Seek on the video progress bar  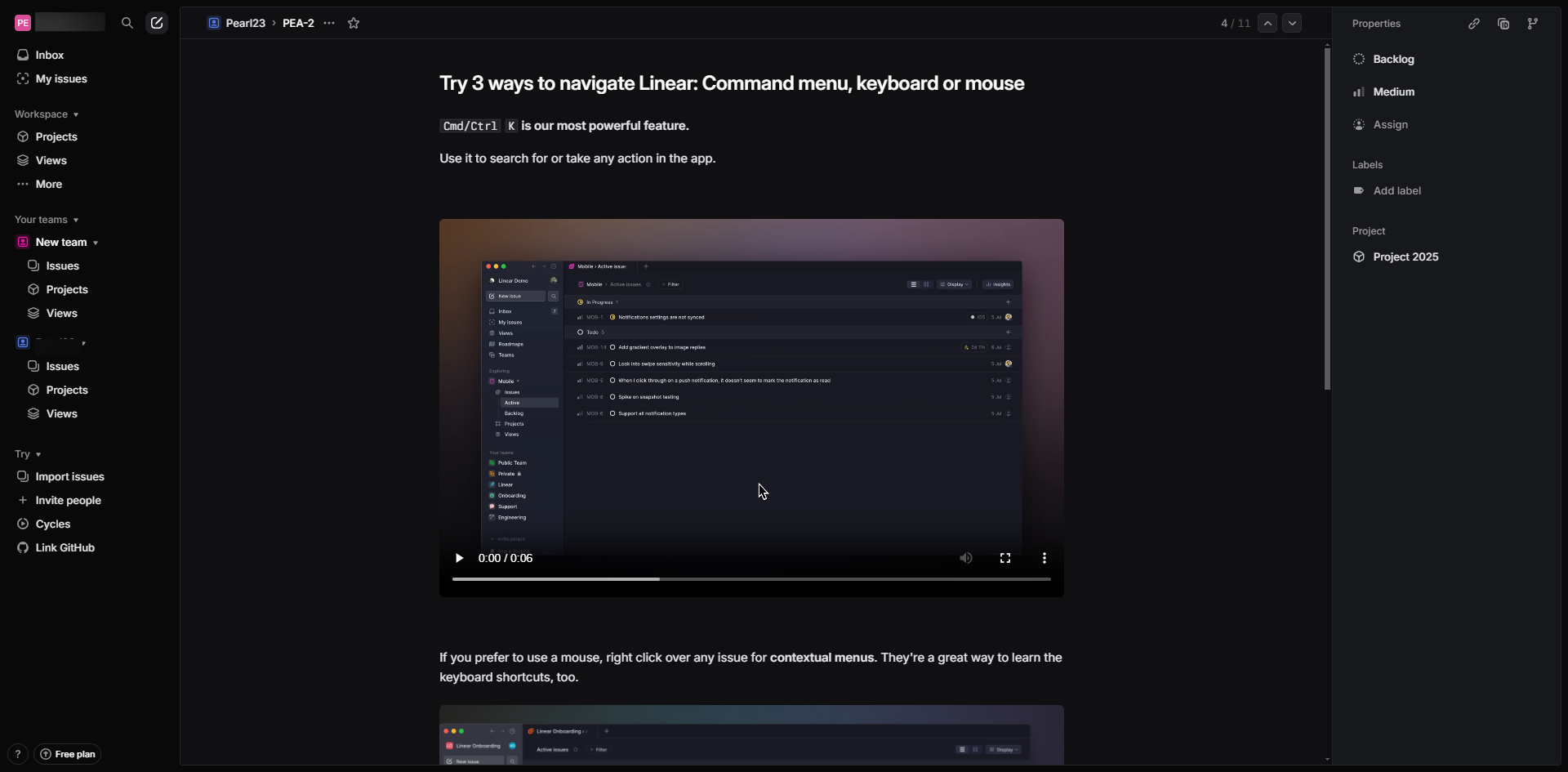[x=751, y=579]
